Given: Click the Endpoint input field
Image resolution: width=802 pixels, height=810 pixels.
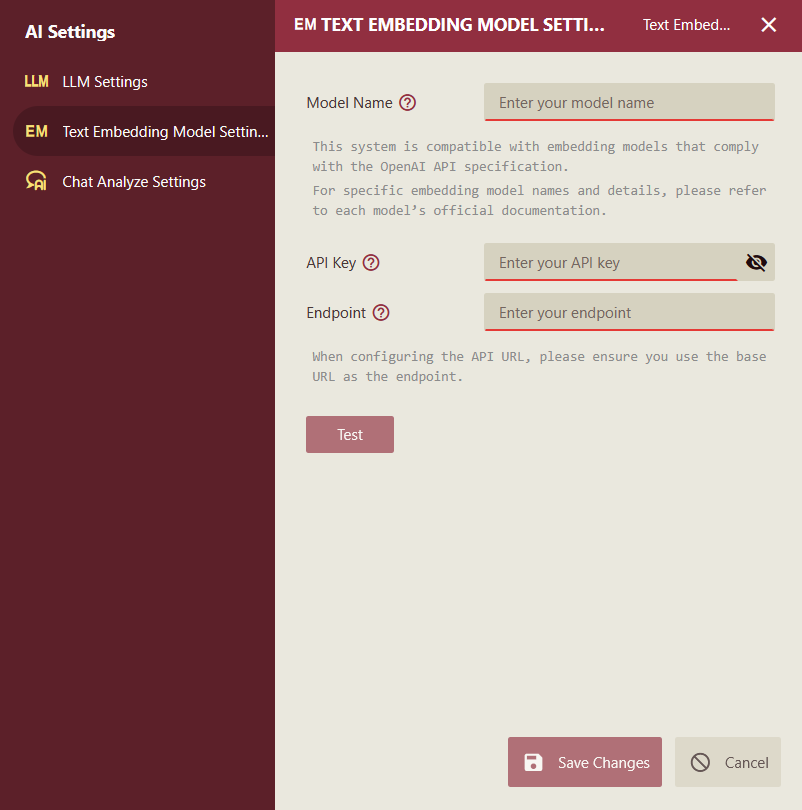Looking at the screenshot, I should (629, 312).
